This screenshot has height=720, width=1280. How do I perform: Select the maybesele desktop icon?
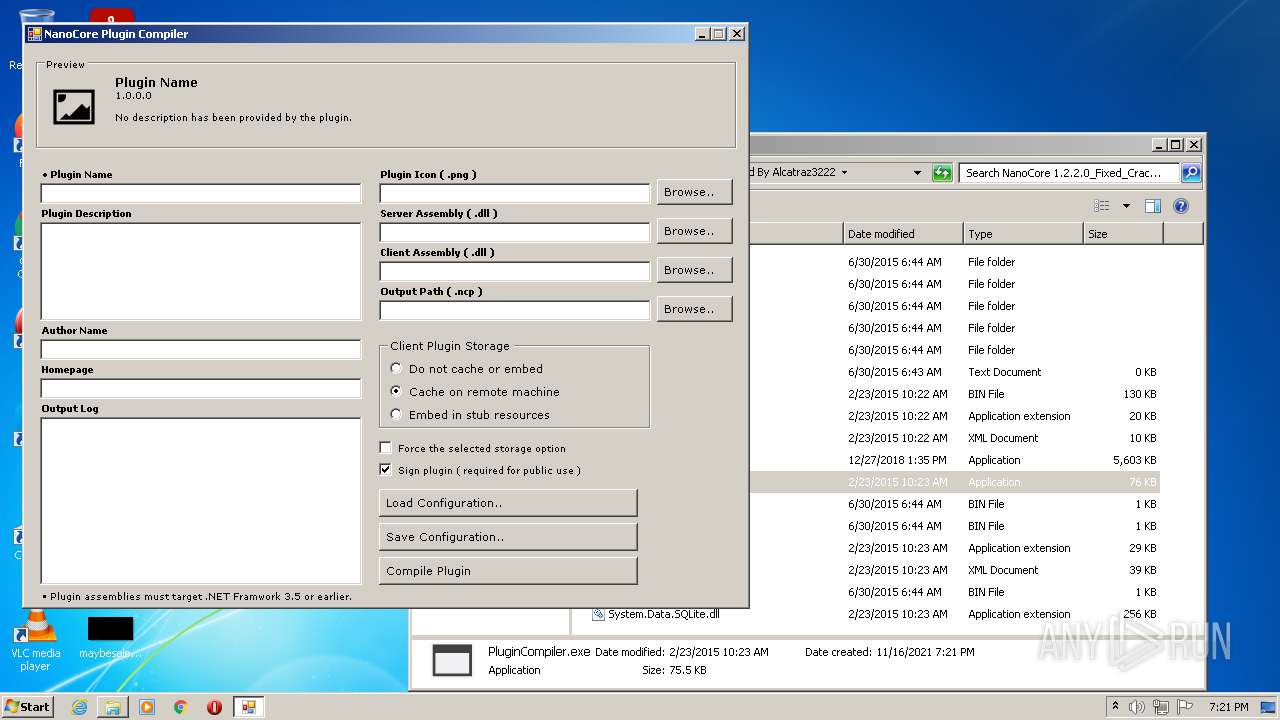pos(110,638)
